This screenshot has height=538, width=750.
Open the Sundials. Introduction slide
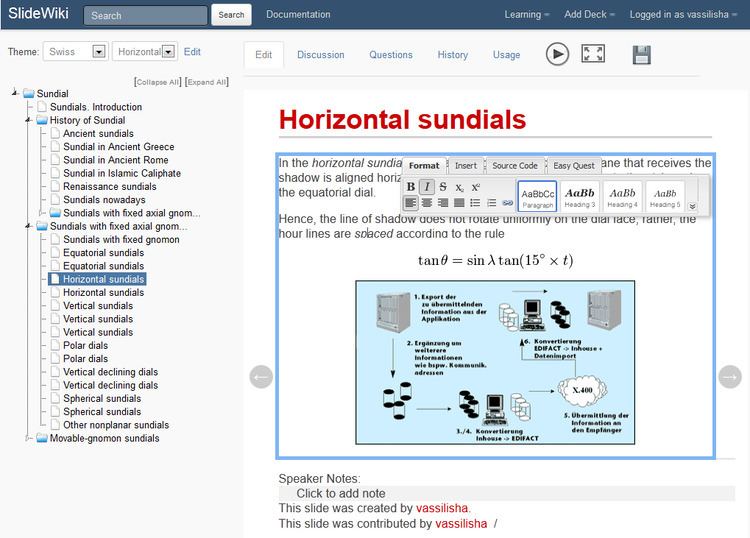[96, 107]
